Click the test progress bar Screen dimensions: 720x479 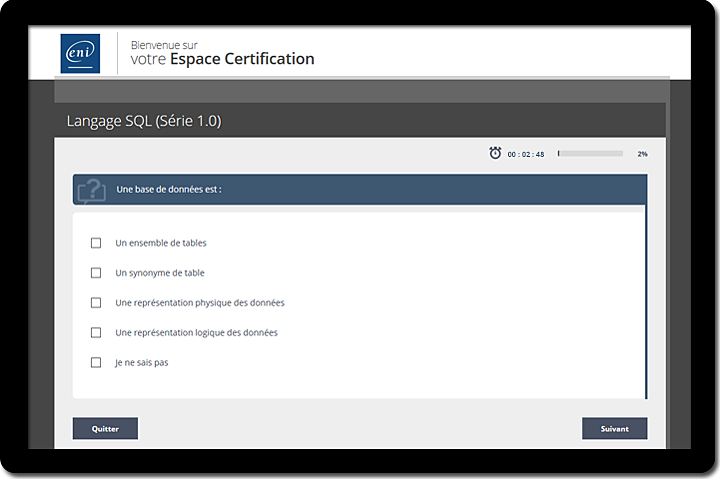coord(590,154)
